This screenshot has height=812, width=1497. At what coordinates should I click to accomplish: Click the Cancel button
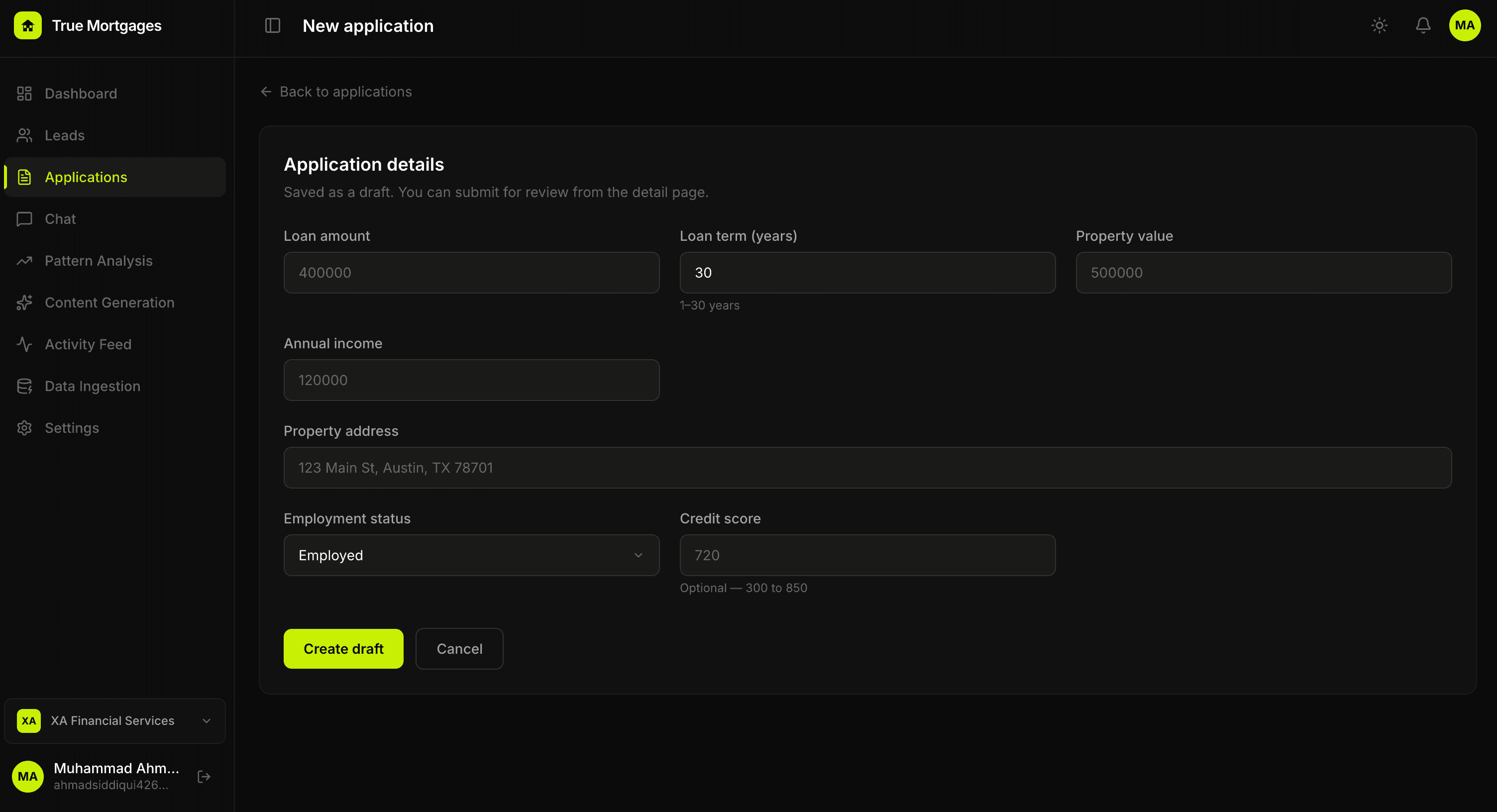click(x=459, y=649)
